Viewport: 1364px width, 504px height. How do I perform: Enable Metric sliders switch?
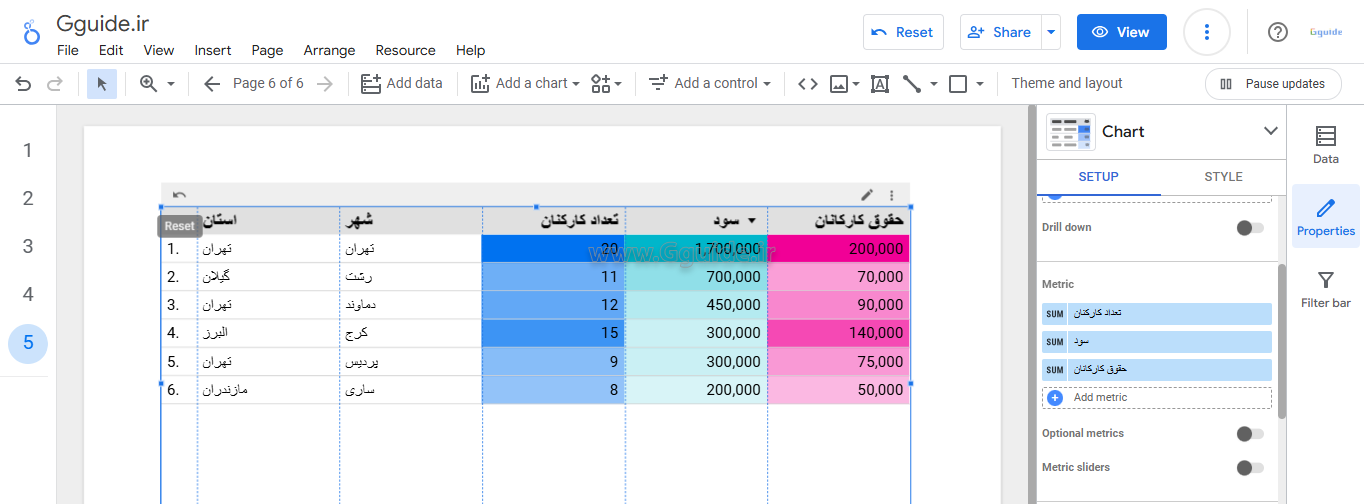1249,468
